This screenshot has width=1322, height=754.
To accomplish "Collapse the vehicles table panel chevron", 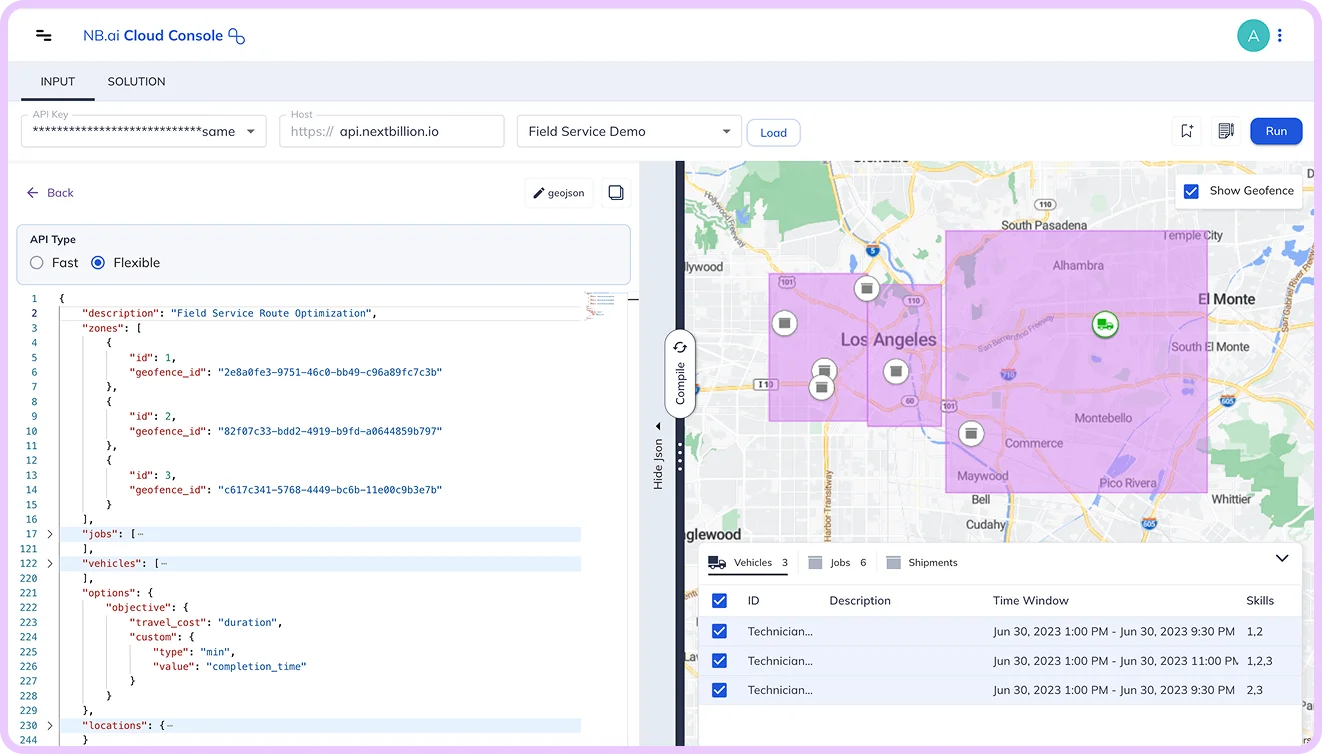I will pyautogui.click(x=1282, y=558).
